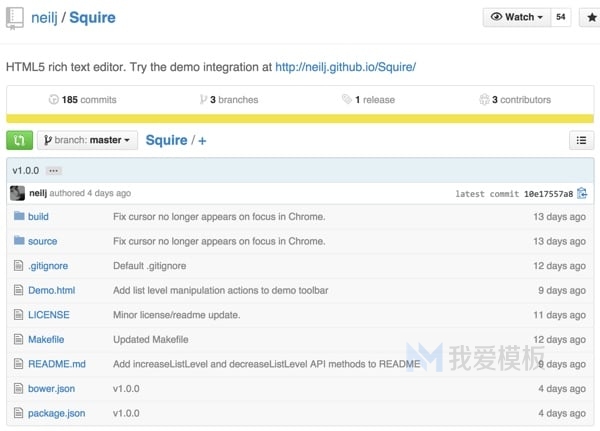Open the build row's commit message
The width and height of the screenshot is (600, 431).
point(219,217)
